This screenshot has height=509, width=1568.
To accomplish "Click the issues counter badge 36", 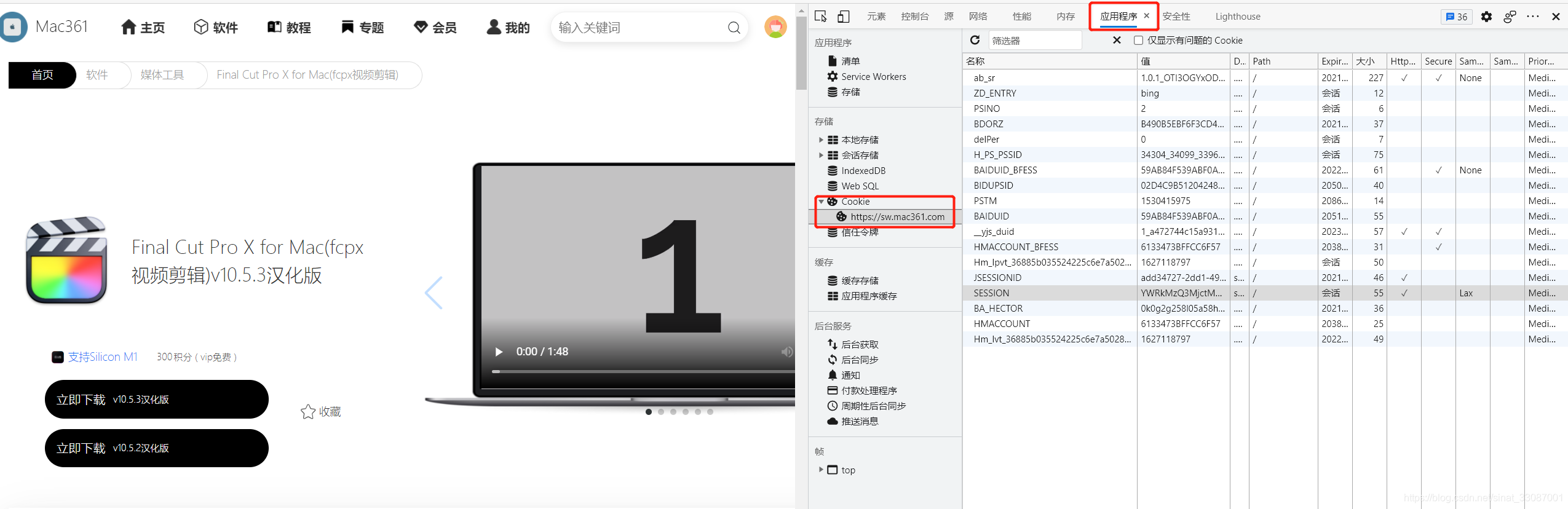I will 1457,17.
